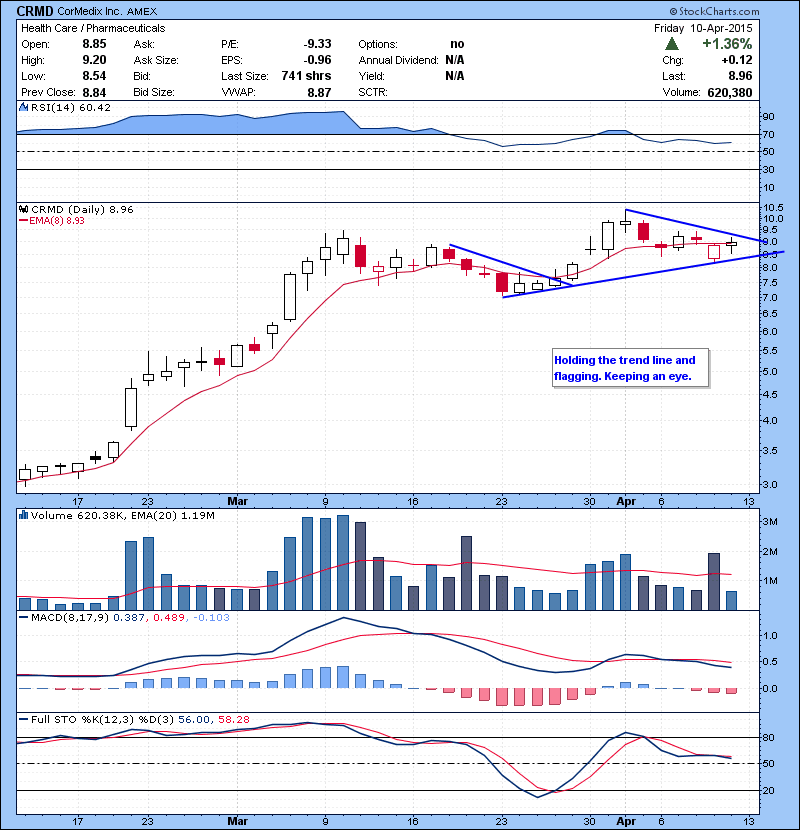Click the Apr label on price chart axis

(626, 501)
